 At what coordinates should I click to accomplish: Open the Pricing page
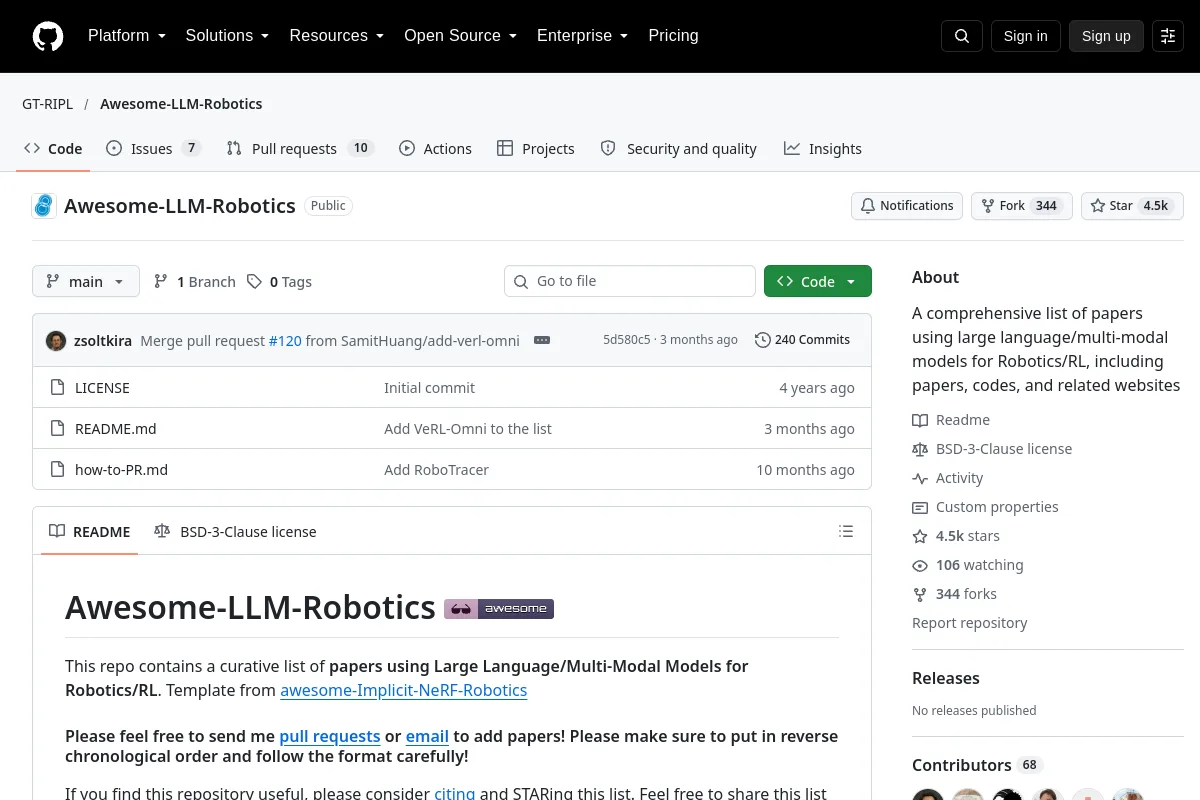pos(673,36)
